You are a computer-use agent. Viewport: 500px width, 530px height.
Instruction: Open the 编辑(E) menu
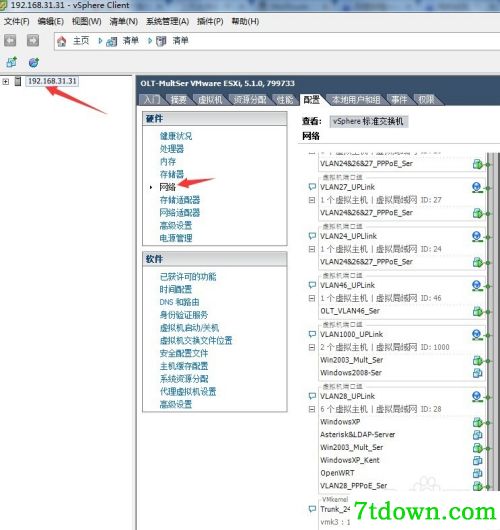pyautogui.click(x=51, y=22)
